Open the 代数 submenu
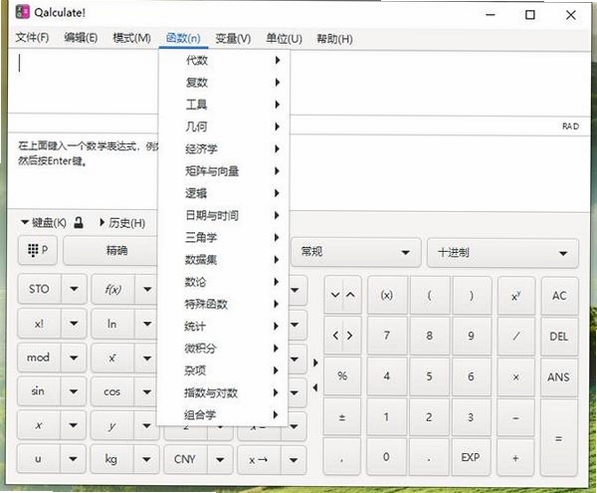Viewport: 597px width, 493px height. (x=223, y=60)
